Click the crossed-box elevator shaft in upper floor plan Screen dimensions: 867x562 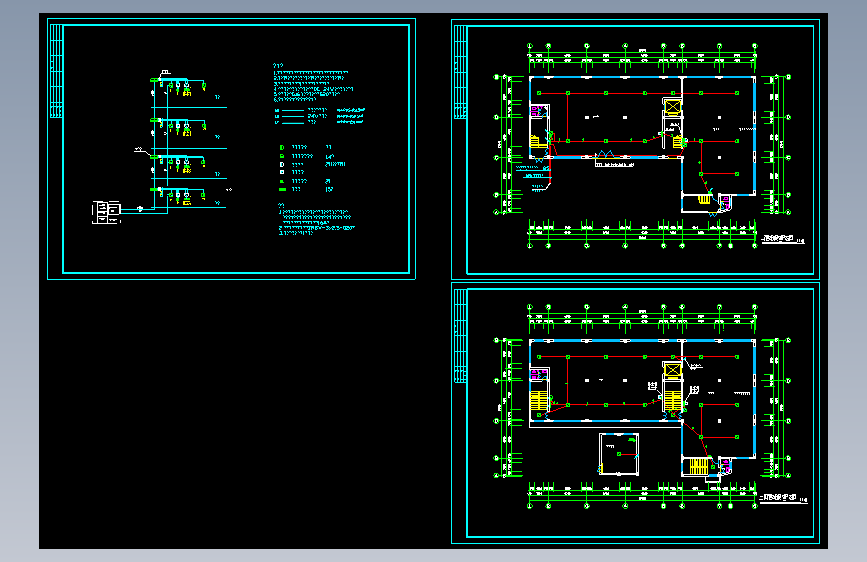point(673,107)
